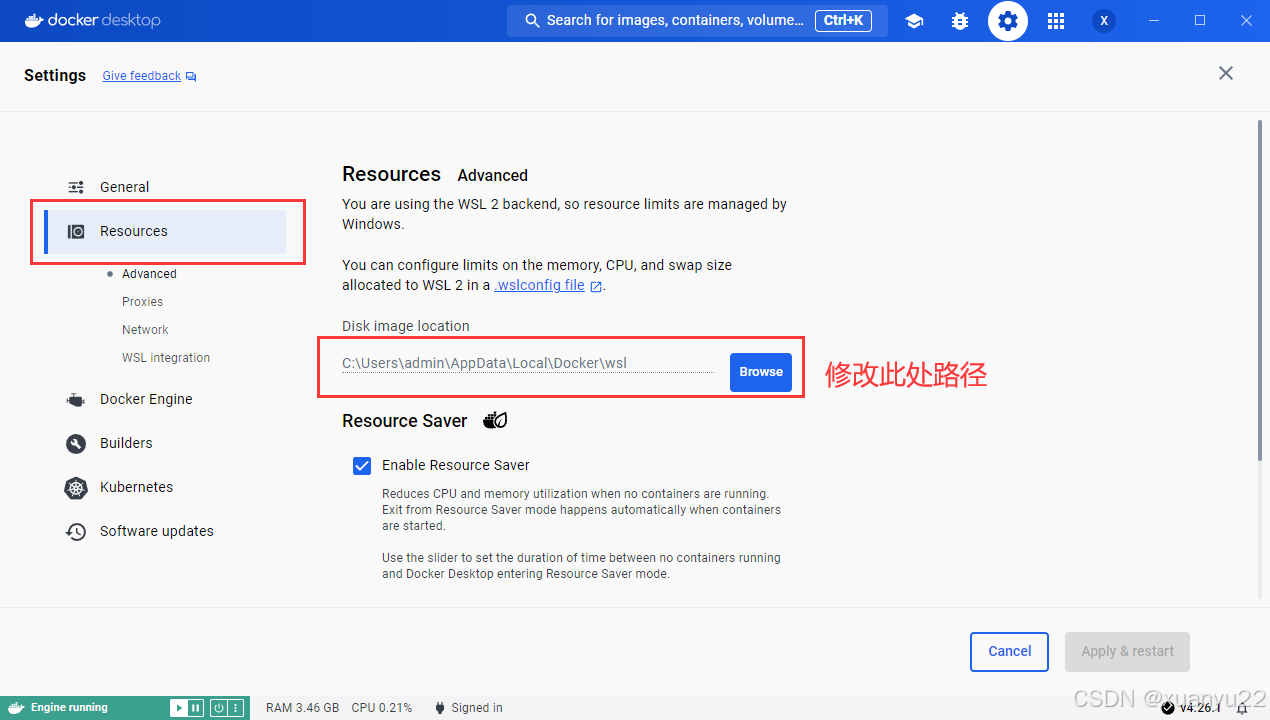The height and width of the screenshot is (720, 1270).
Task: Click the Signed in plug icon
Action: 440,708
